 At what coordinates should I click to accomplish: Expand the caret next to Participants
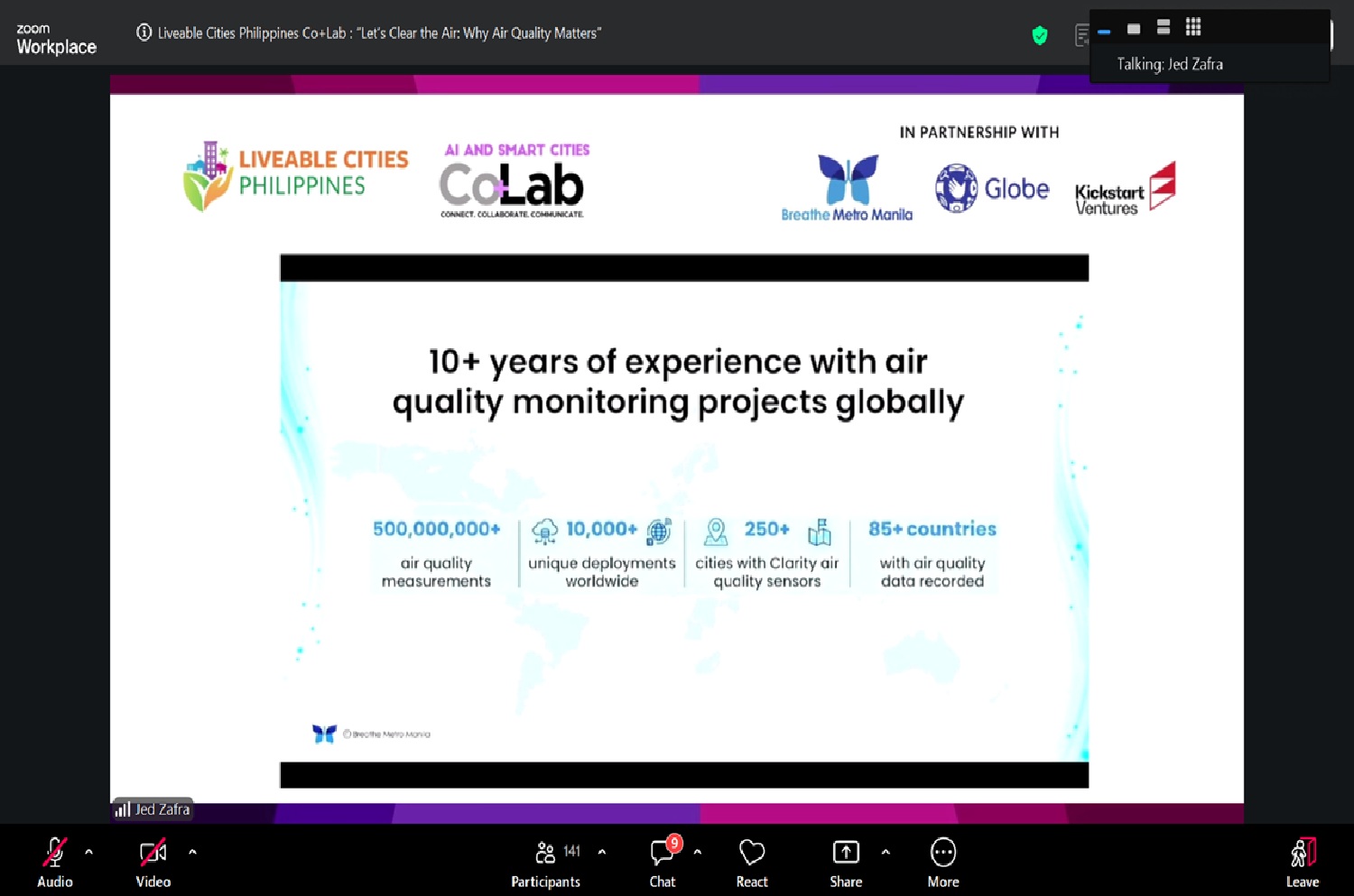602,852
